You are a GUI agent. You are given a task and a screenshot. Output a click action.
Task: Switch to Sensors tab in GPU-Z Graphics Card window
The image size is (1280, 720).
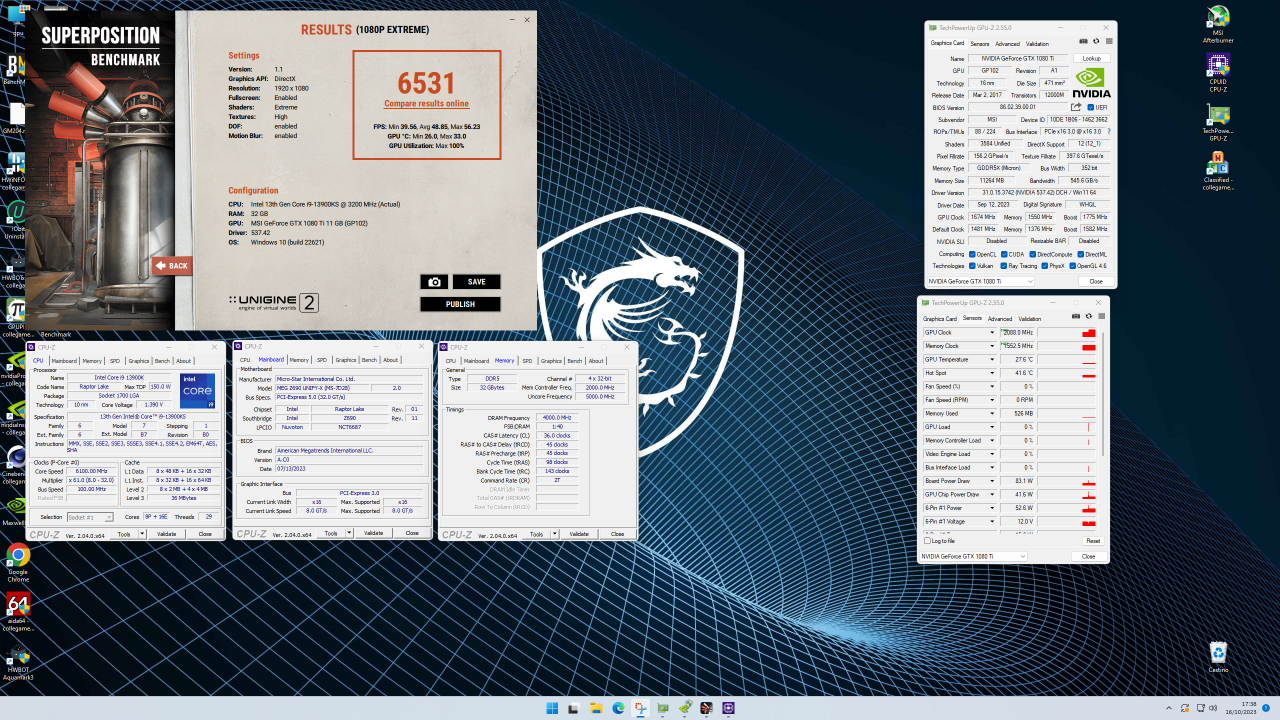[x=980, y=43]
